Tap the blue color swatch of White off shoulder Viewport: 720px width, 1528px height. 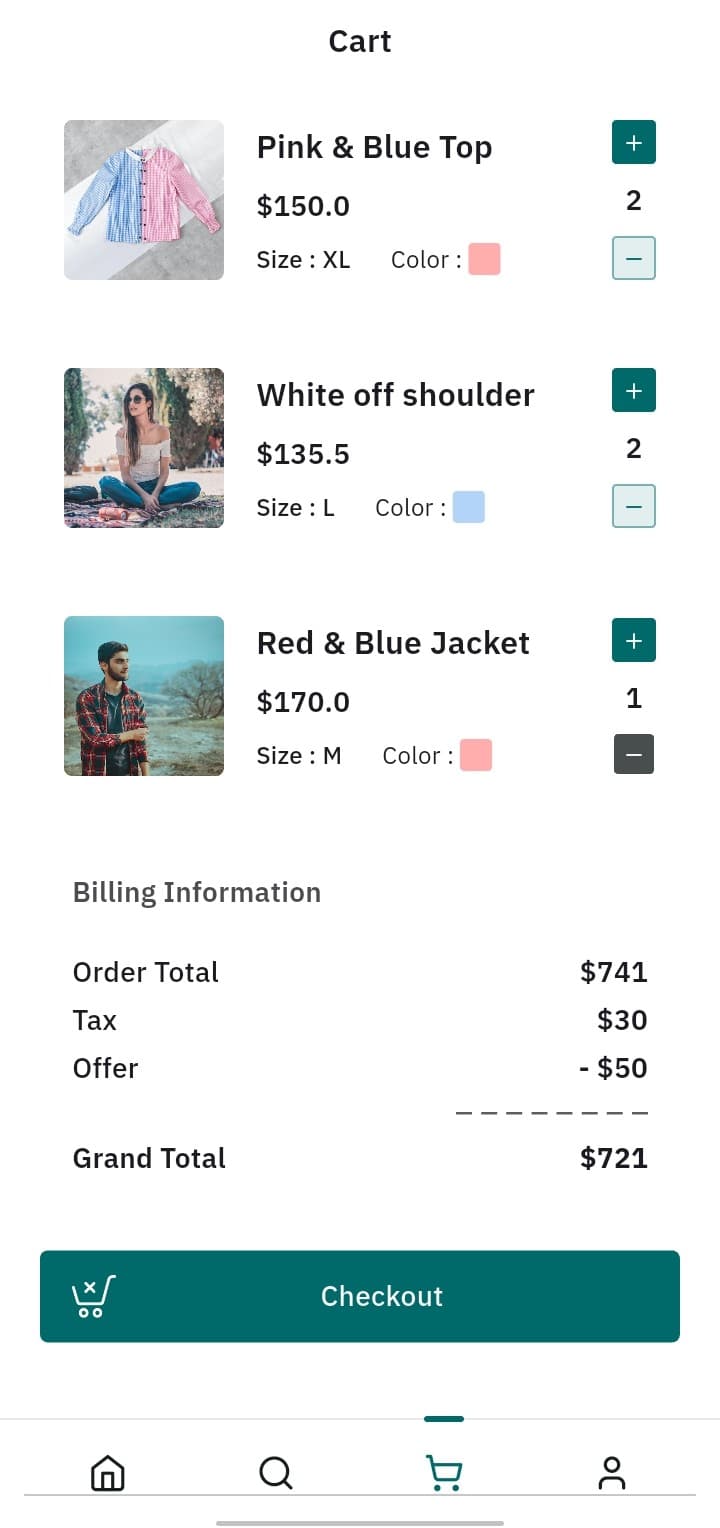point(468,507)
